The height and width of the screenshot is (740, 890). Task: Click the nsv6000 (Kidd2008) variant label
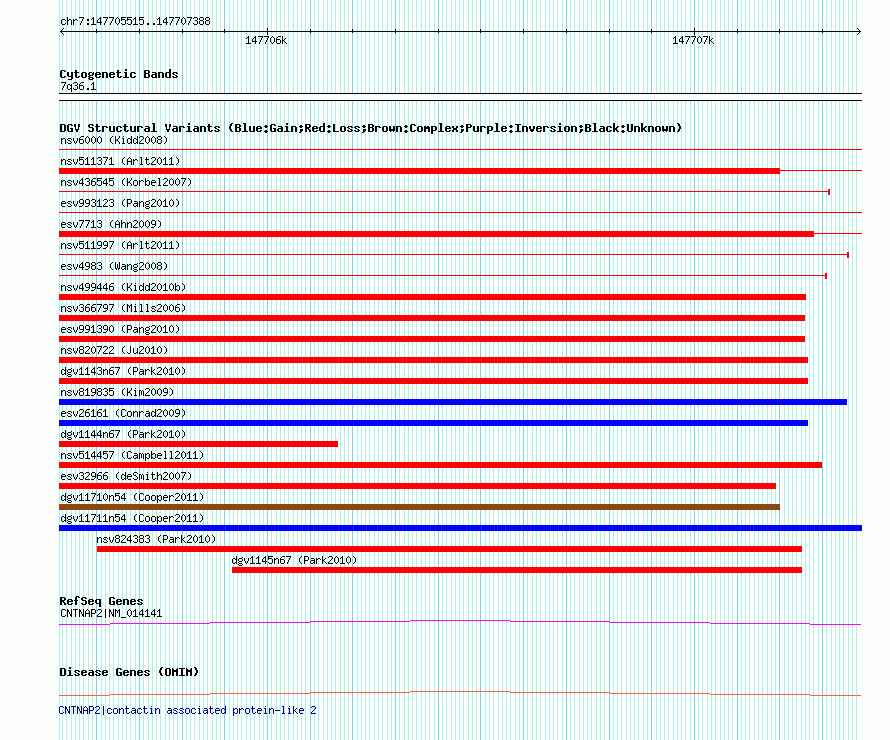(114, 140)
